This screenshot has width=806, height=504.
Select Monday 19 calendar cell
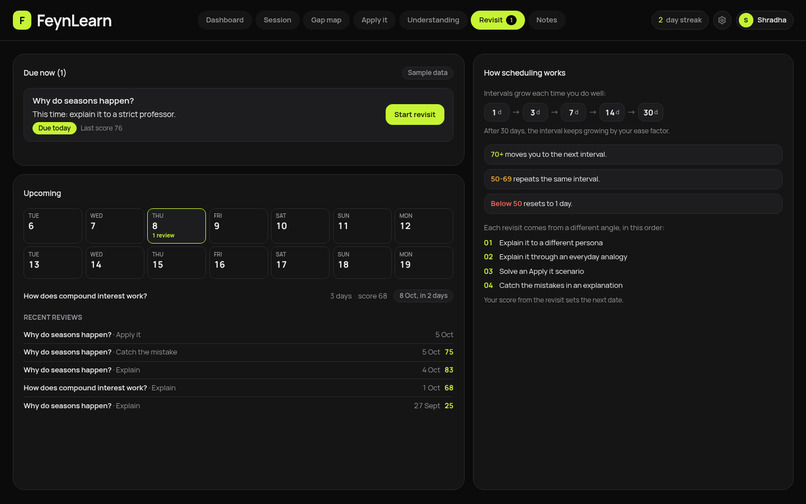[x=424, y=262]
